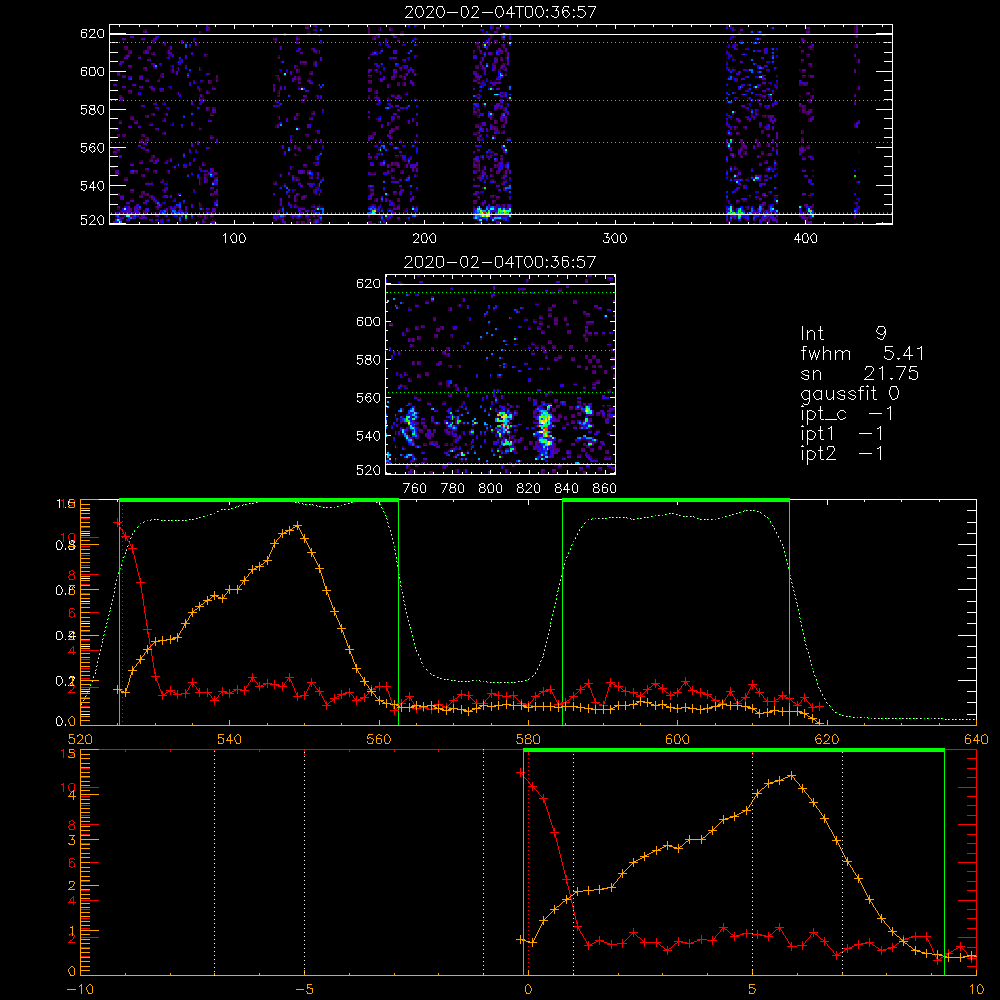Click x-axis label '820' of middle image

coord(529,489)
